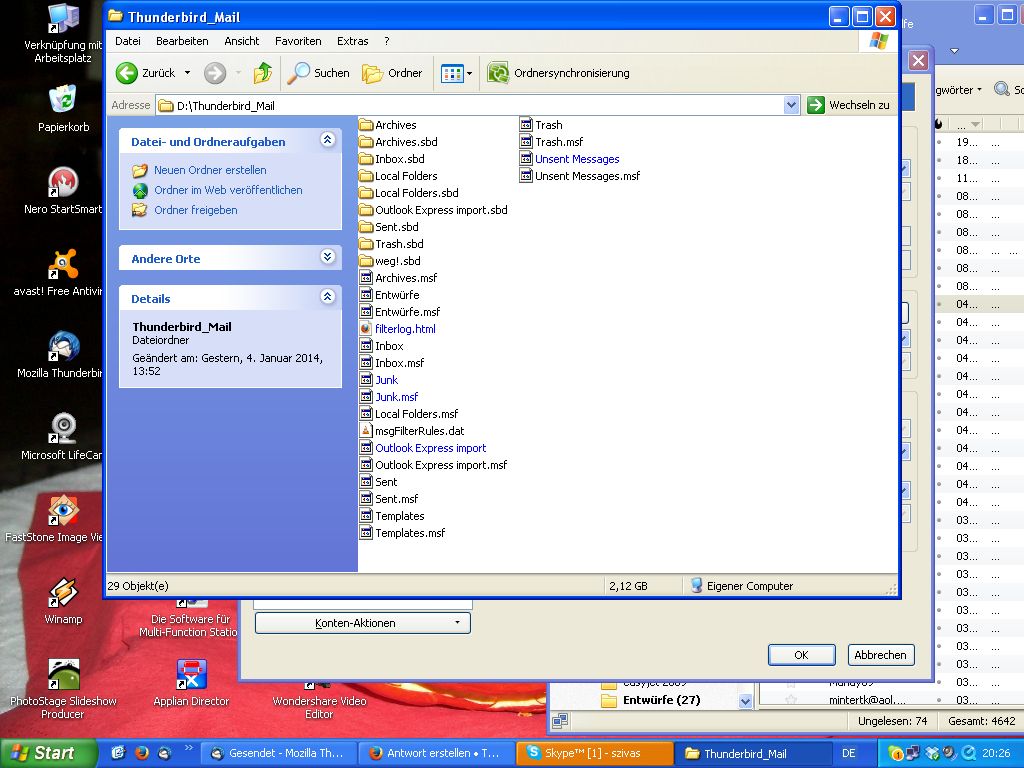
Task: Open Suchen search tool
Action: (319, 73)
